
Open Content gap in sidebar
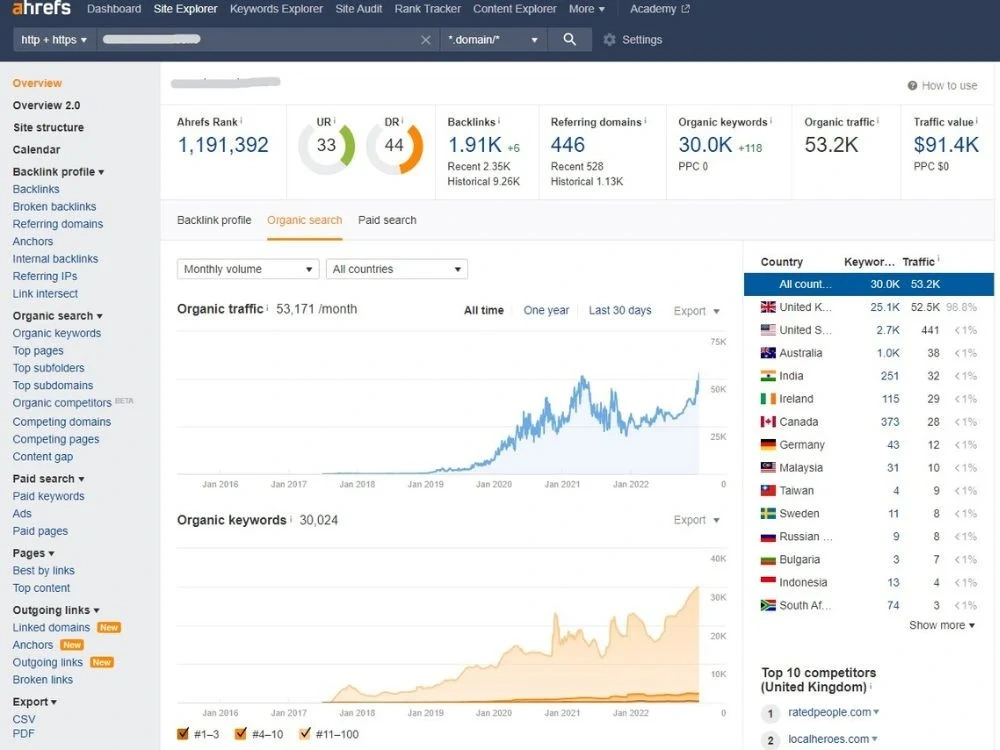tap(43, 457)
